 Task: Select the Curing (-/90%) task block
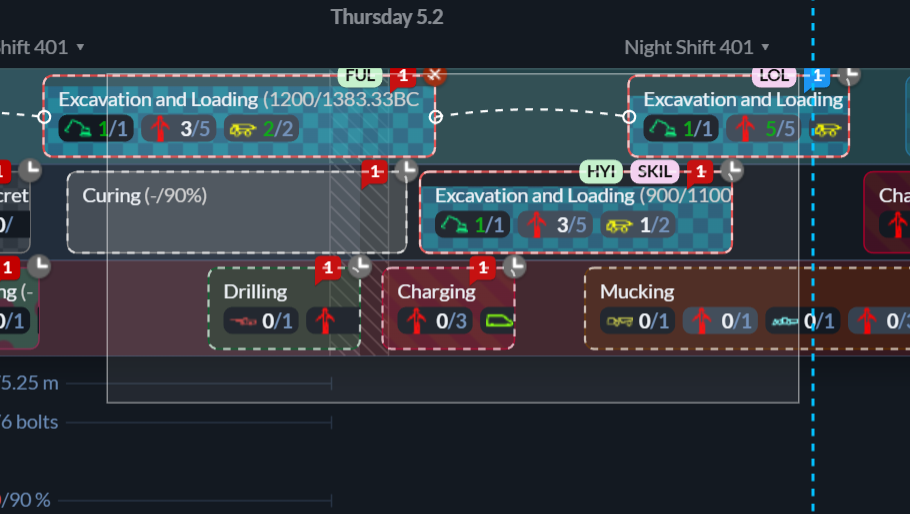237,212
